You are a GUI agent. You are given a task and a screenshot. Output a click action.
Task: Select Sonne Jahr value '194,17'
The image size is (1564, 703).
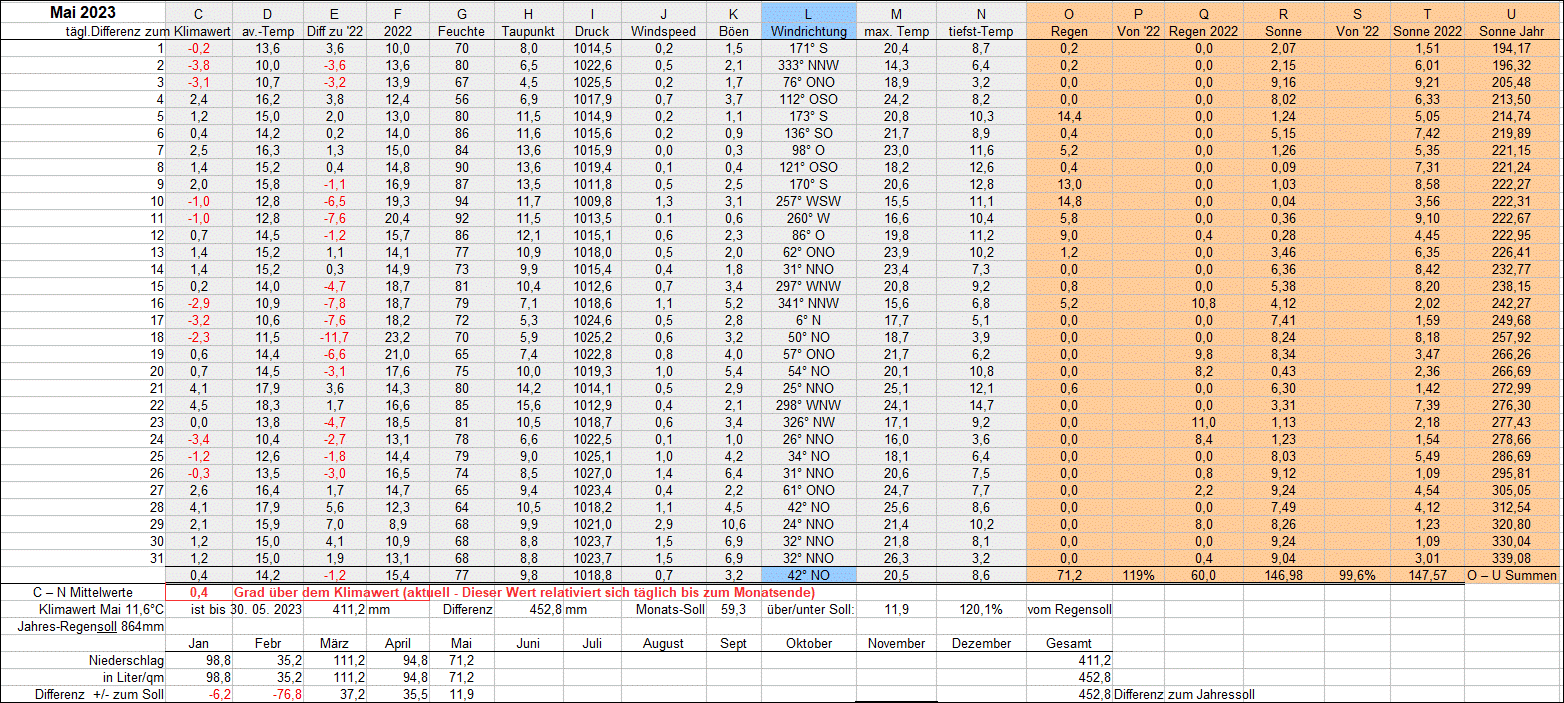click(1511, 48)
